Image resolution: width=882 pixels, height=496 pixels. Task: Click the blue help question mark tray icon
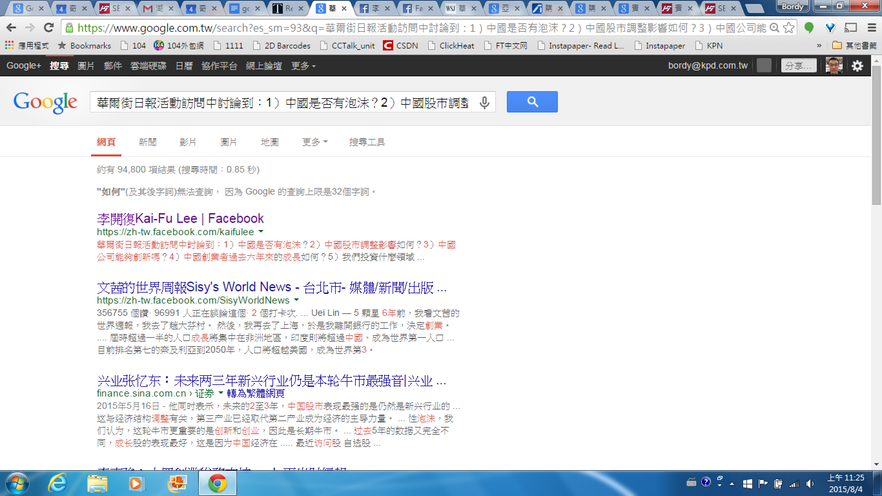[706, 482]
